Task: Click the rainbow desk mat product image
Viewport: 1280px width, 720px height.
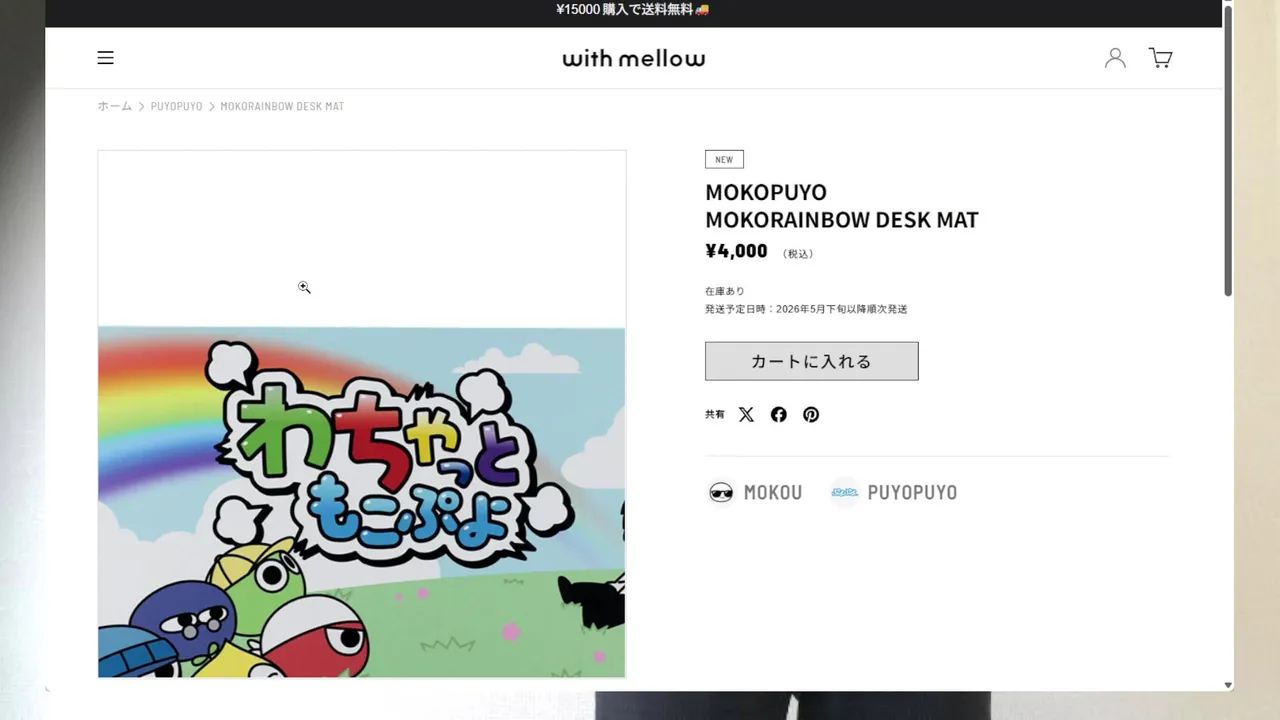Action: coord(361,500)
